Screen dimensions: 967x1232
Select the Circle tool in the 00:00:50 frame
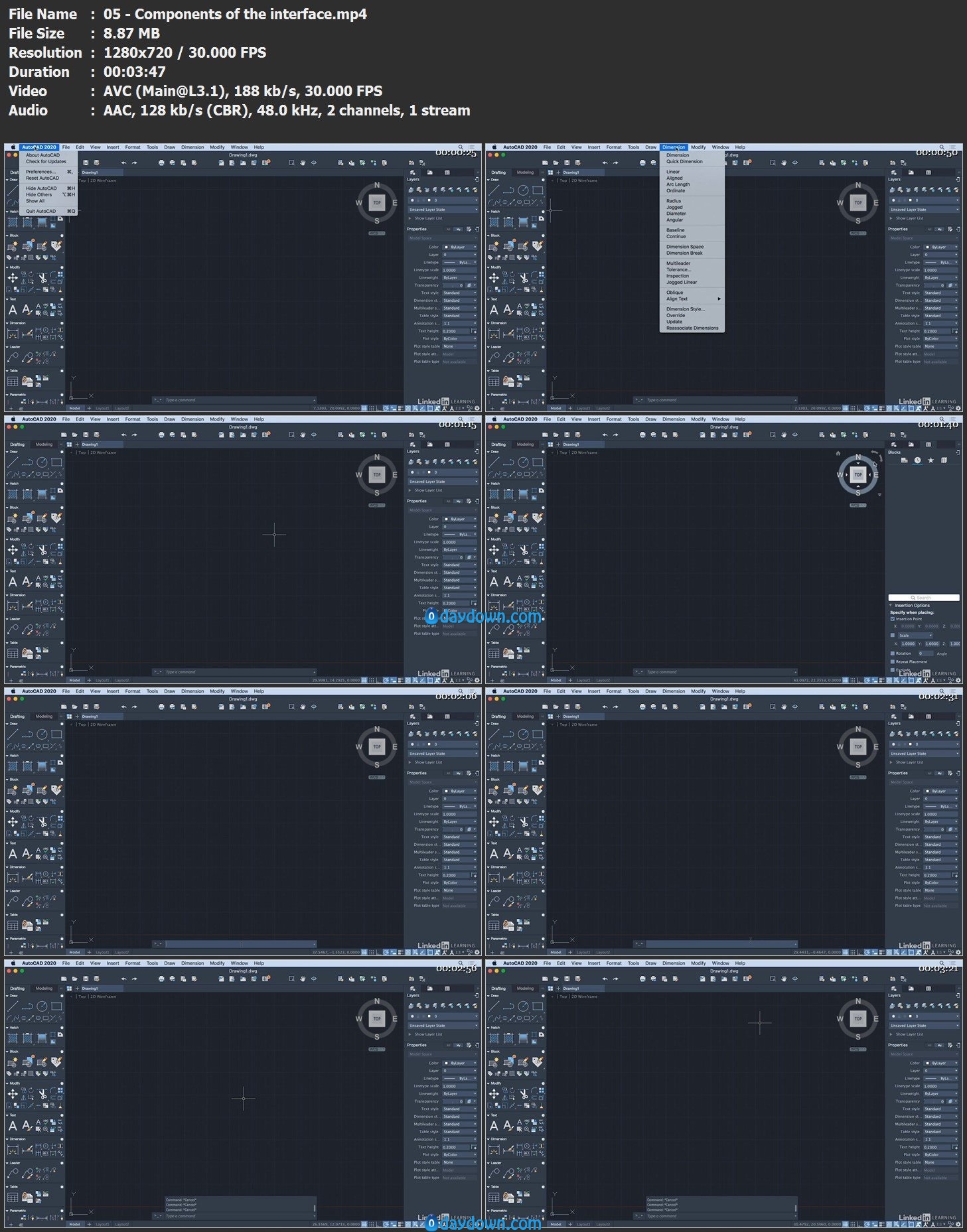(524, 190)
